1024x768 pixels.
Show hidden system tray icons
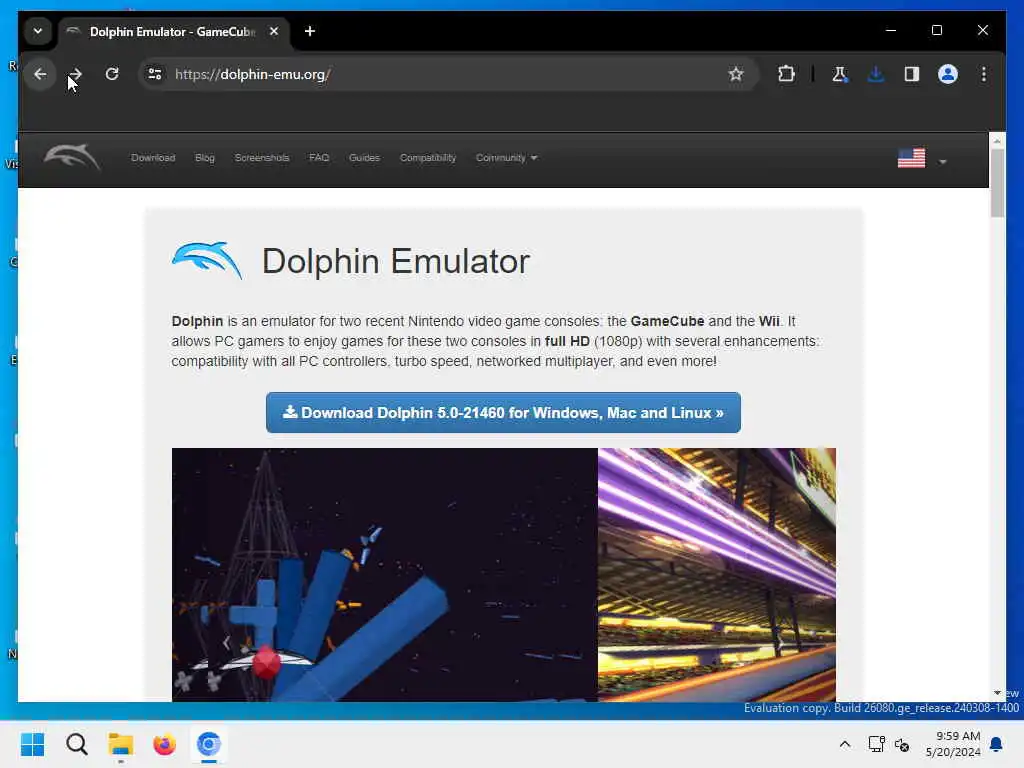(844, 744)
